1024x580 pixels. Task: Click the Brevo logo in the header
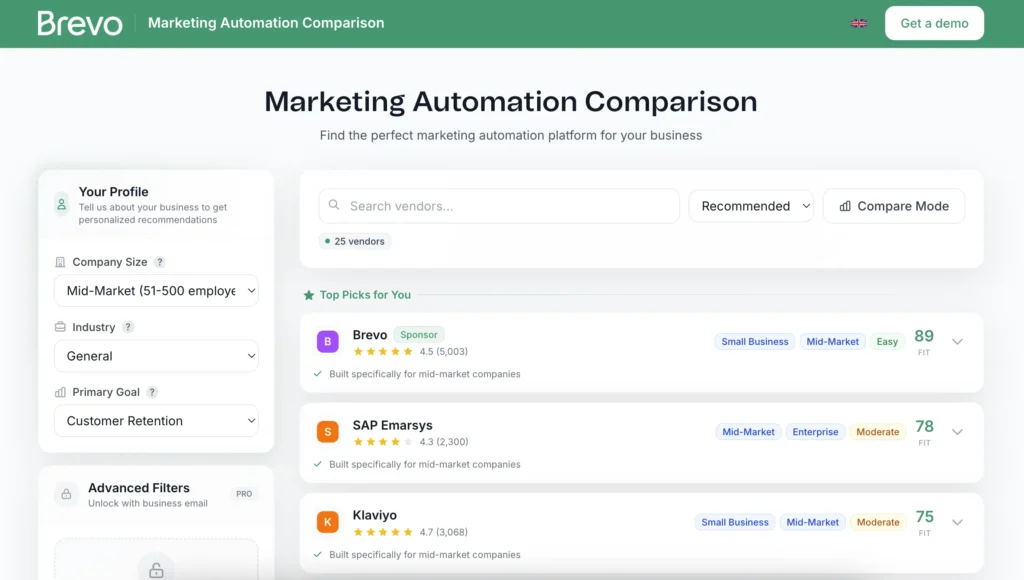click(79, 22)
